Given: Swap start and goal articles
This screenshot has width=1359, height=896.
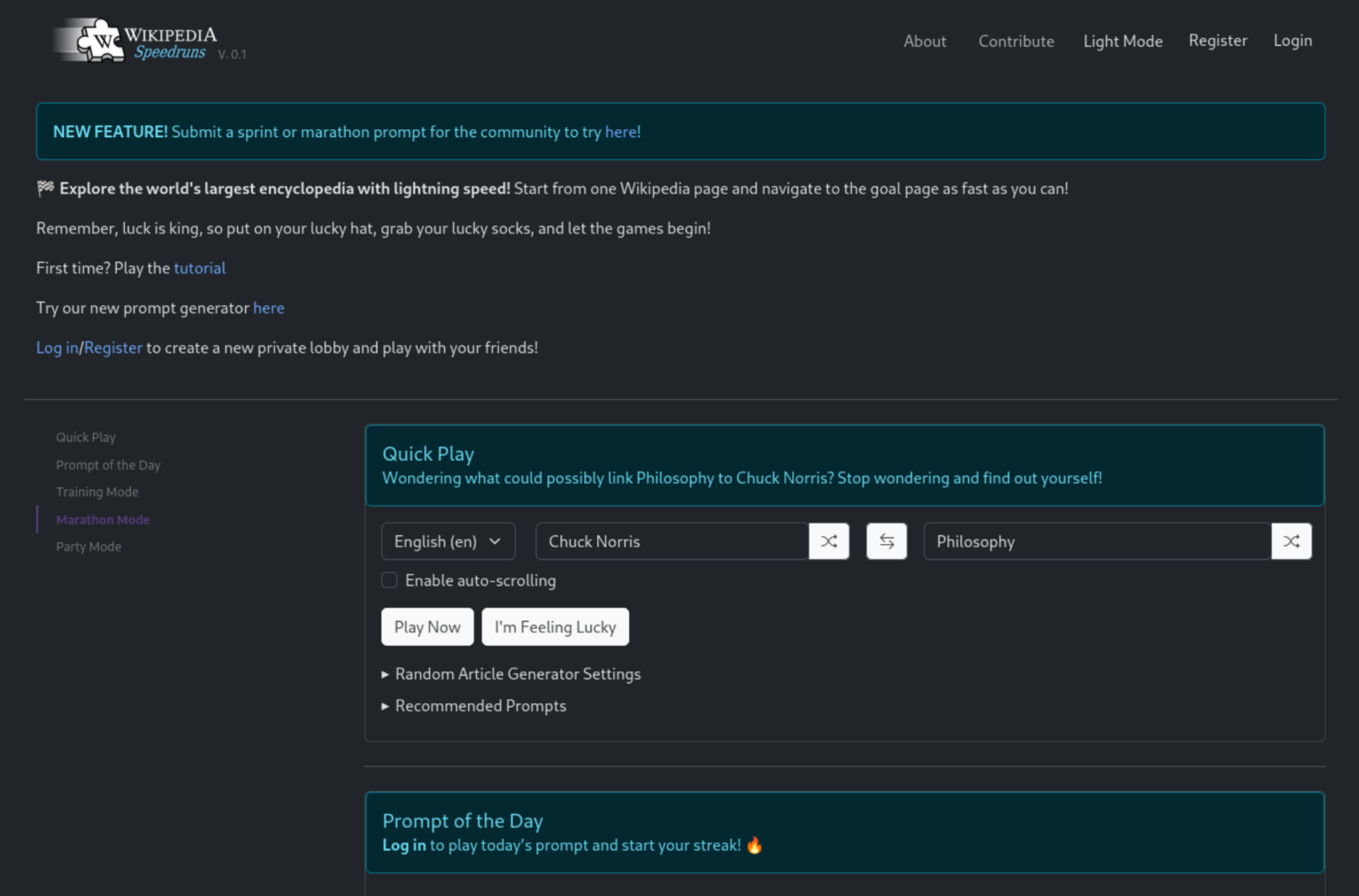Looking at the screenshot, I should [887, 541].
